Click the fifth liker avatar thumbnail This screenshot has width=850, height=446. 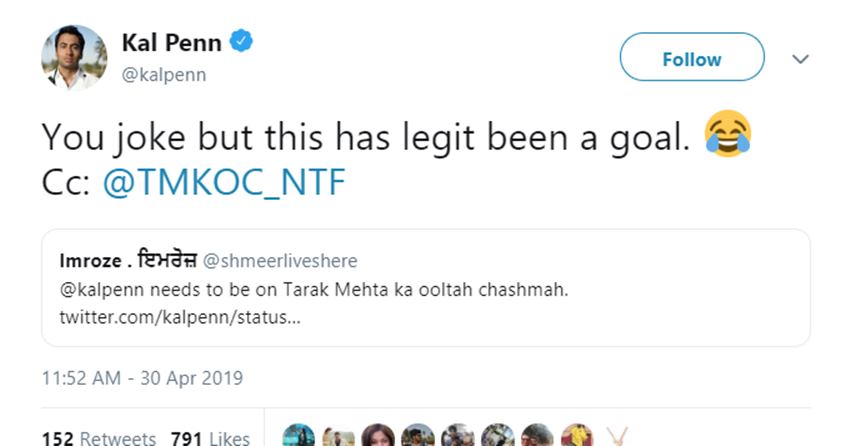pos(458,438)
